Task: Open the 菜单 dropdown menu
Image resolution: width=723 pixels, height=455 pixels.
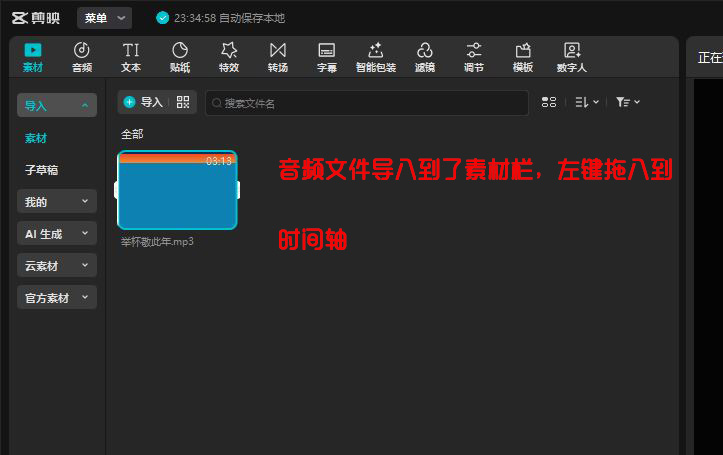Action: pyautogui.click(x=104, y=18)
